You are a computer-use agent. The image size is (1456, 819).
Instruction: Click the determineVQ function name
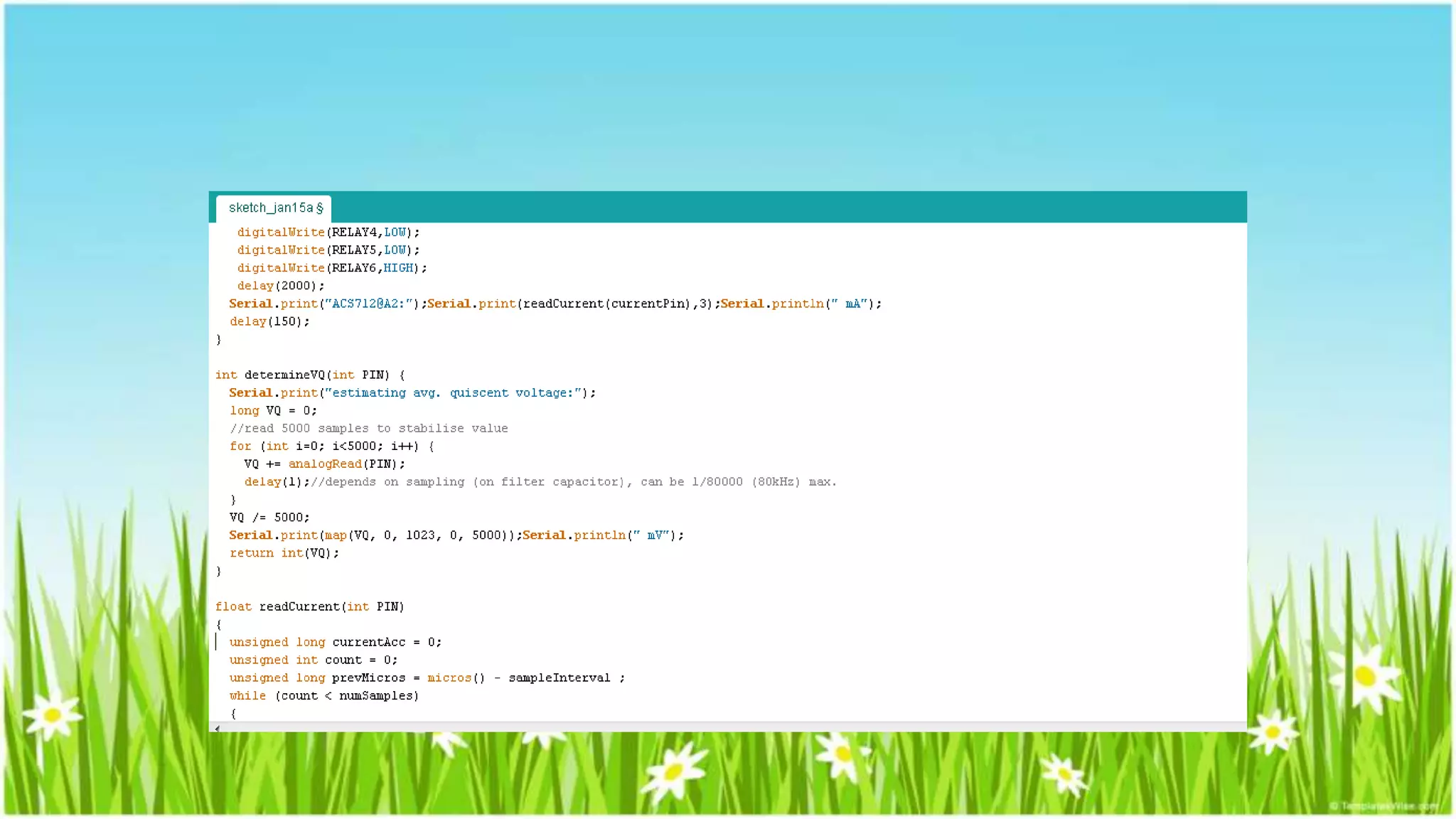pyautogui.click(x=284, y=375)
